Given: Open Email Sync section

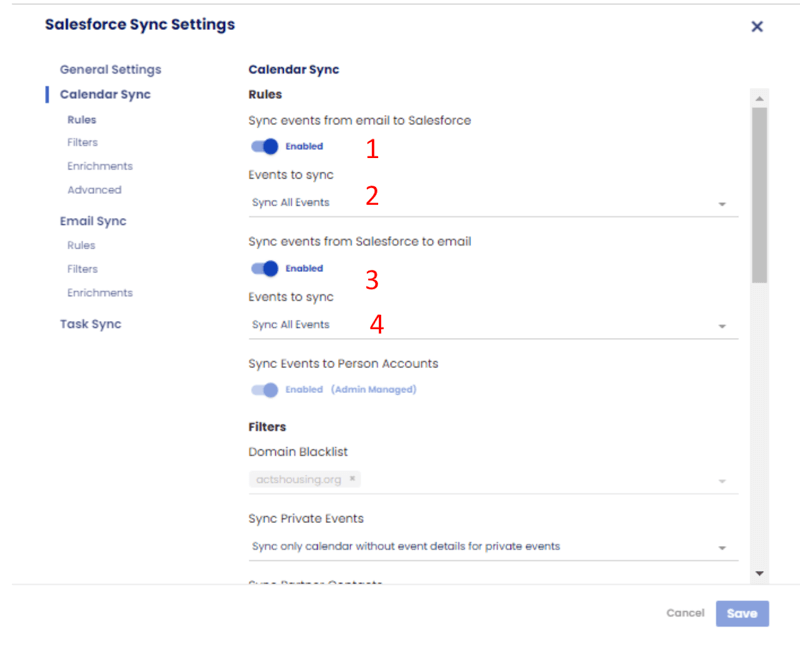Looking at the screenshot, I should (93, 221).
